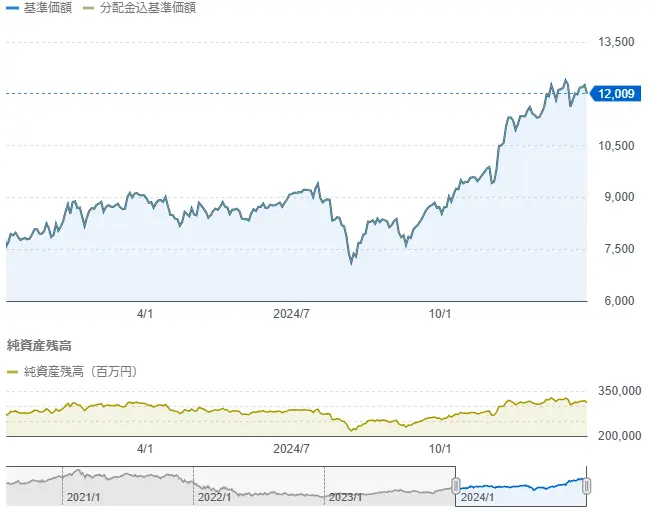The width and height of the screenshot is (649, 511).
Task: Click the 9,000 axis label
Action: tap(619, 197)
